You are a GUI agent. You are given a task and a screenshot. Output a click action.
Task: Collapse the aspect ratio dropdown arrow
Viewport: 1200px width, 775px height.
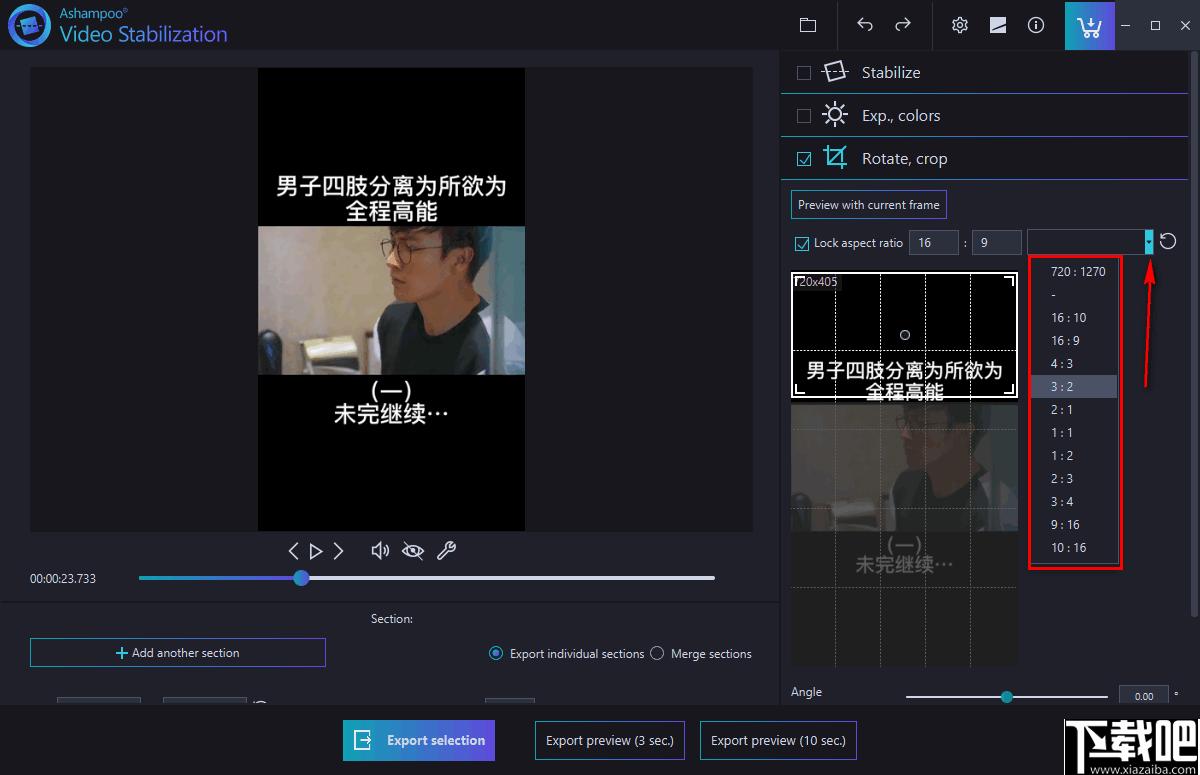(1149, 242)
